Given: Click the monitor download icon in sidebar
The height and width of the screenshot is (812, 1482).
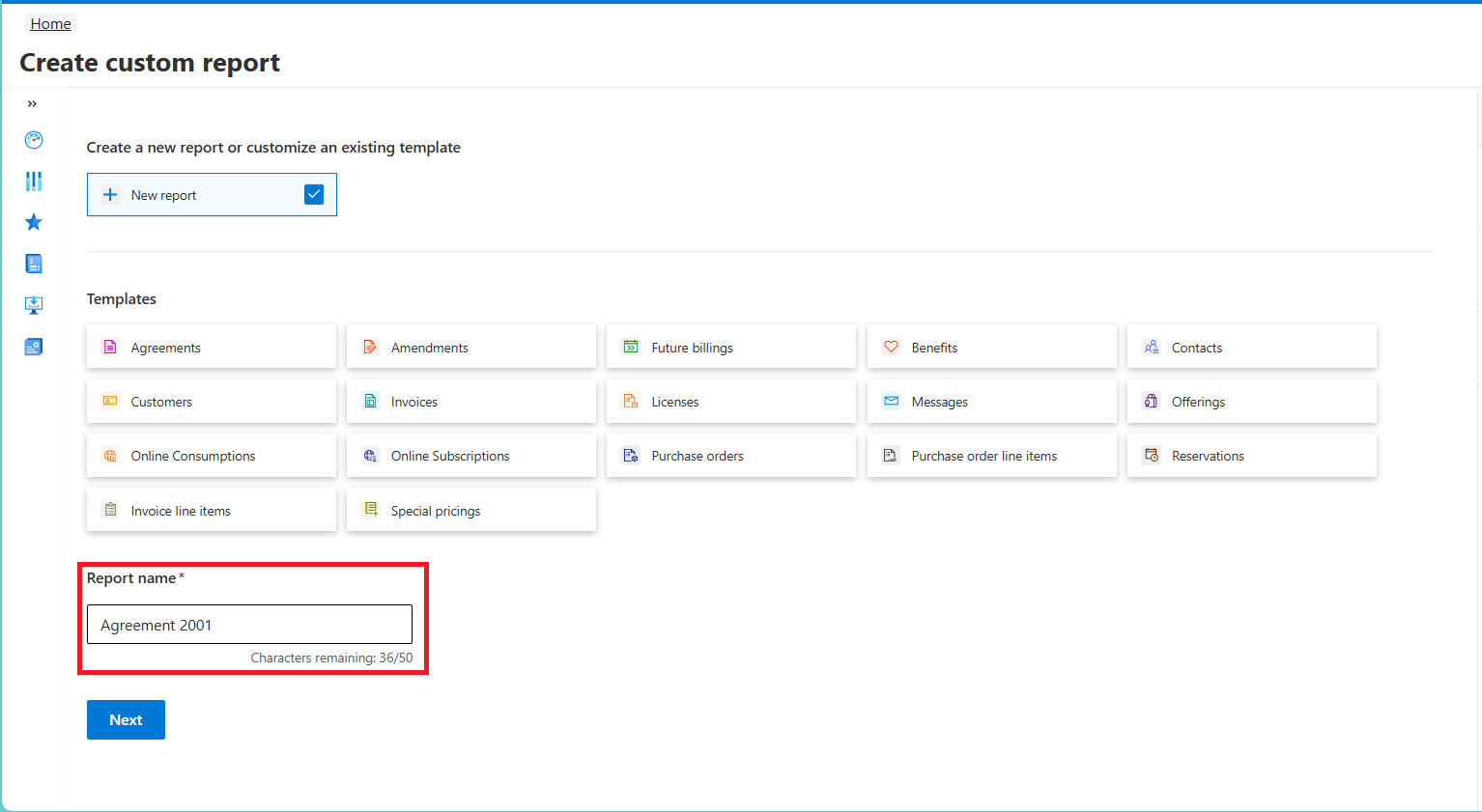Looking at the screenshot, I should coord(34,305).
